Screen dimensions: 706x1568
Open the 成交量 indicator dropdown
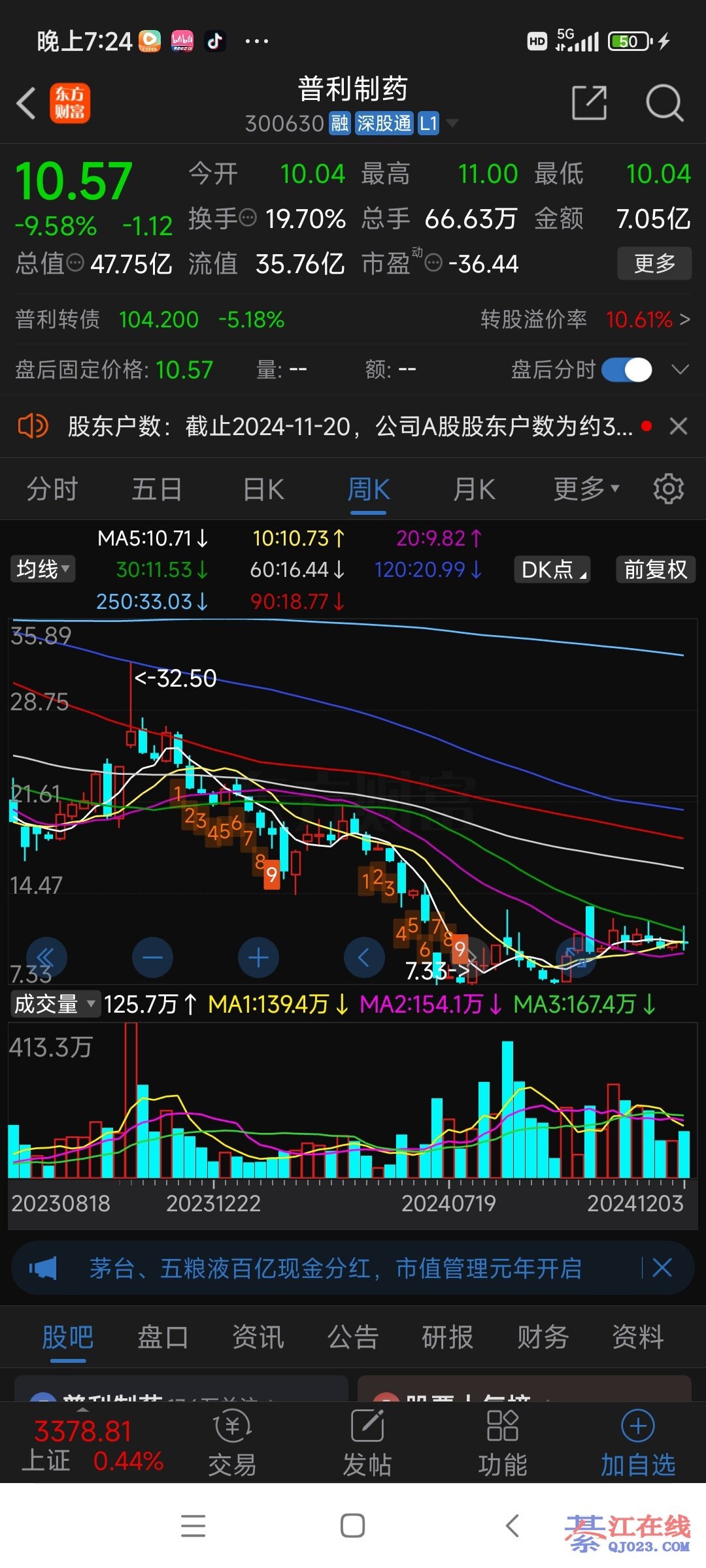[x=55, y=1004]
